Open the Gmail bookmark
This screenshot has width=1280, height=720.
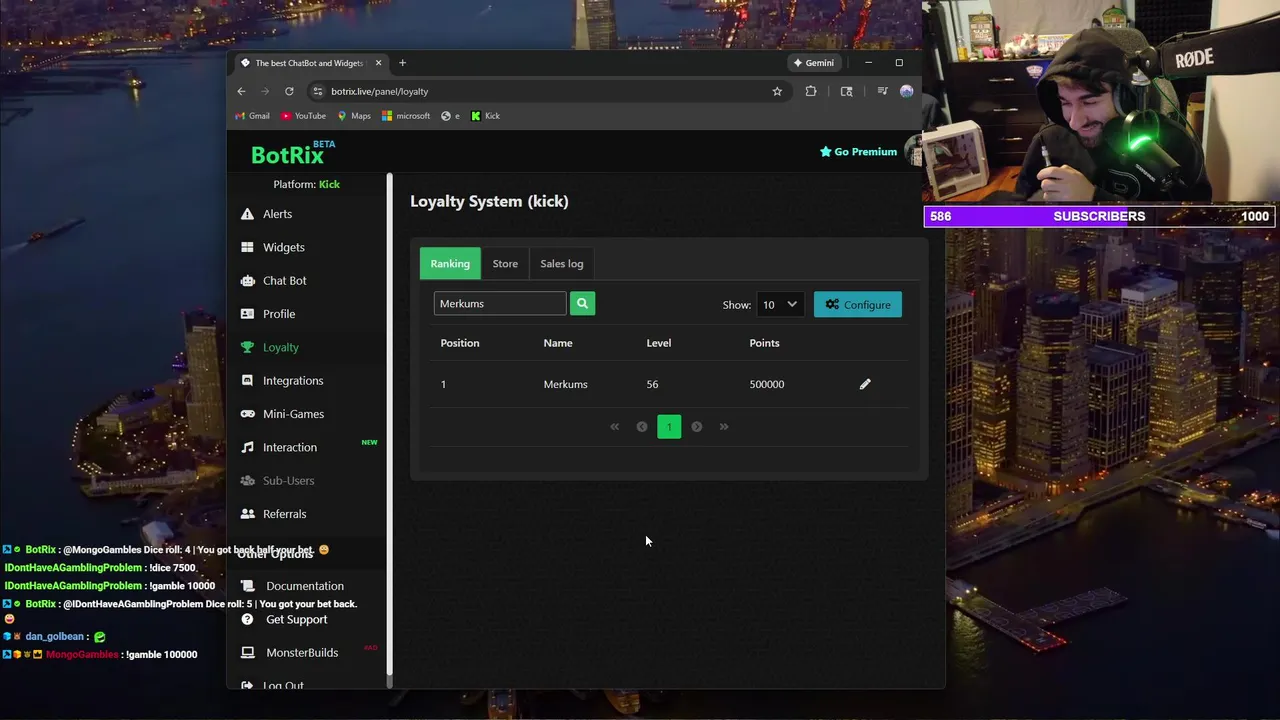tap(252, 116)
